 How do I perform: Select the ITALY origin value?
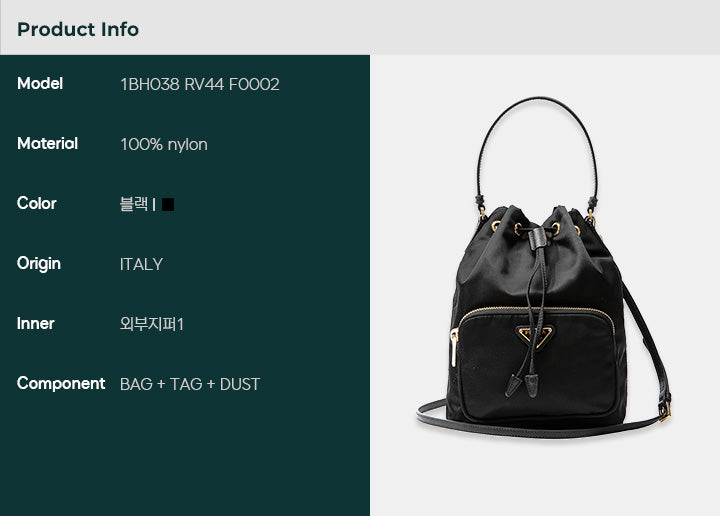[141, 264]
